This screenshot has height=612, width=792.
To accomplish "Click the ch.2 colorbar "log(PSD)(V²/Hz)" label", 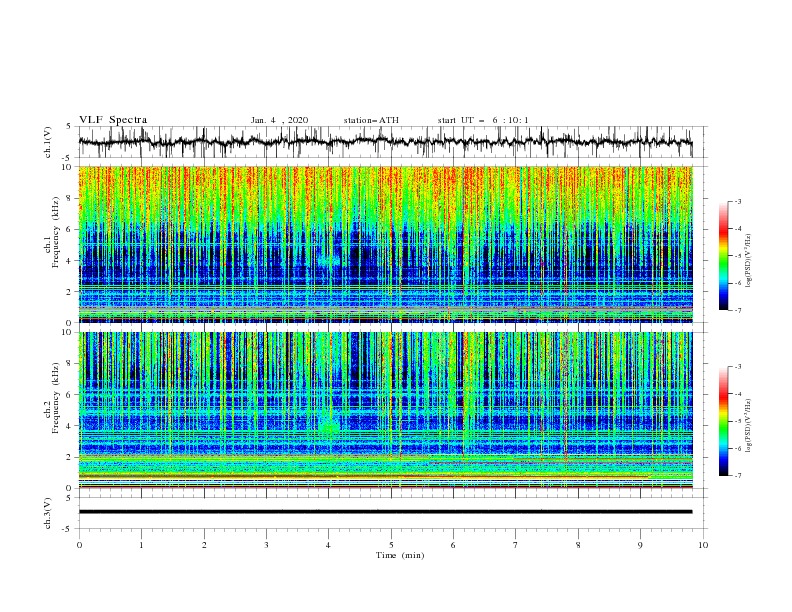I will click(x=750, y=425).
